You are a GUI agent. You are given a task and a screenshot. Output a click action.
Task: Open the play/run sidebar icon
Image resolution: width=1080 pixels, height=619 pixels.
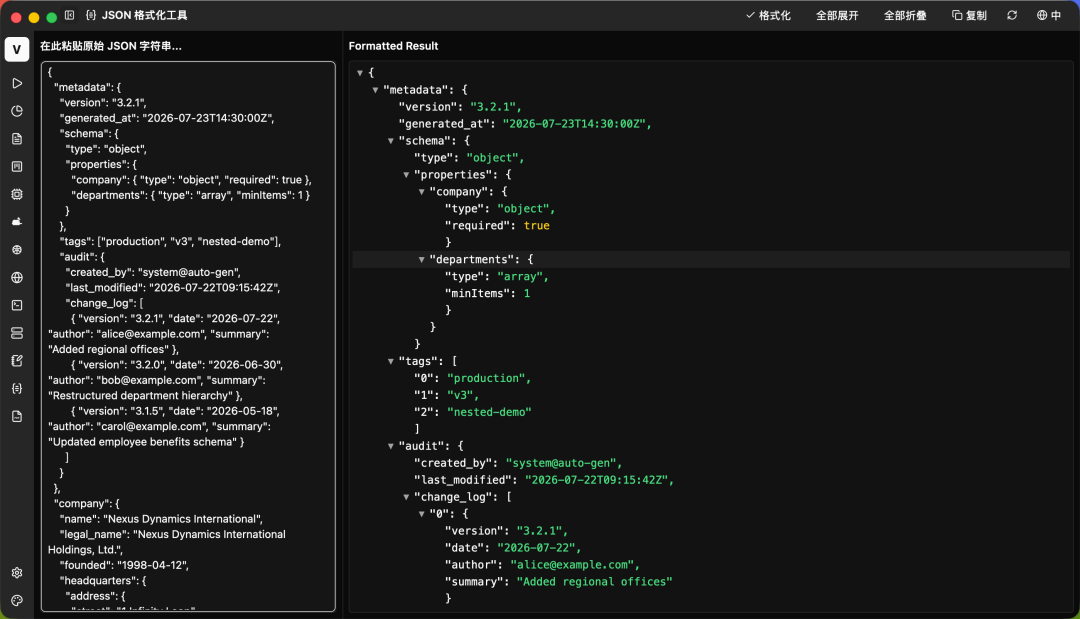(x=17, y=83)
